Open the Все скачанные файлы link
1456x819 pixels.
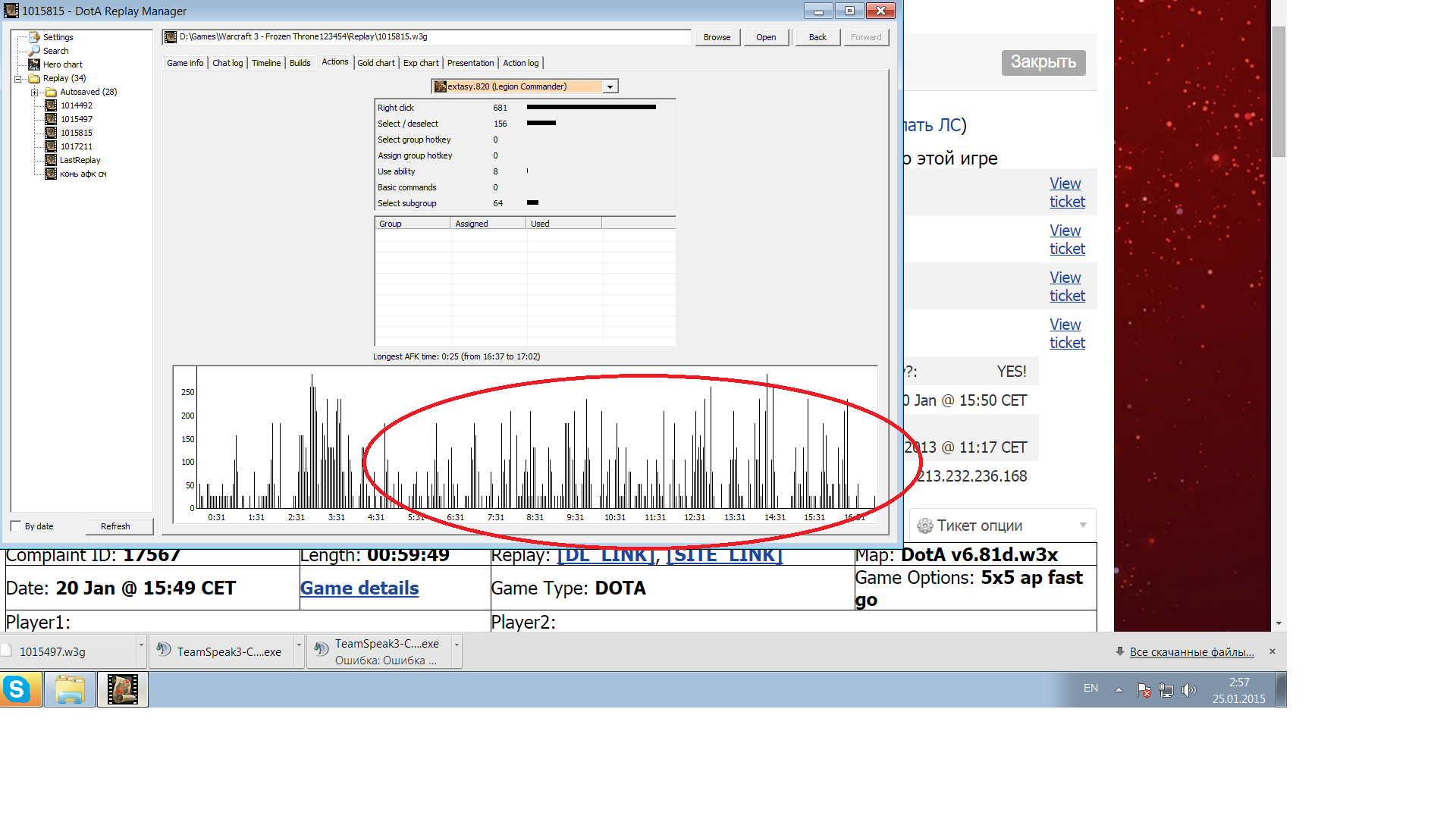(1191, 652)
